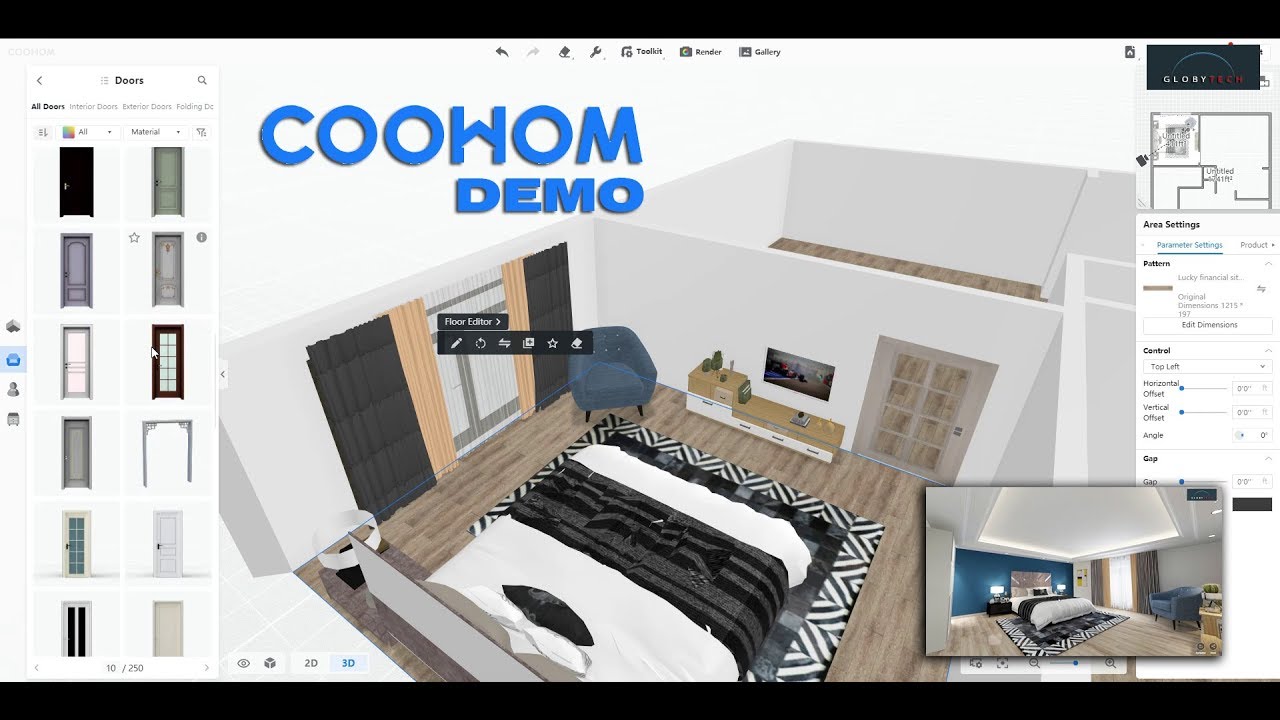Adjust the Horizontal Offset slider
The height and width of the screenshot is (720, 1280).
pyautogui.click(x=1204, y=388)
